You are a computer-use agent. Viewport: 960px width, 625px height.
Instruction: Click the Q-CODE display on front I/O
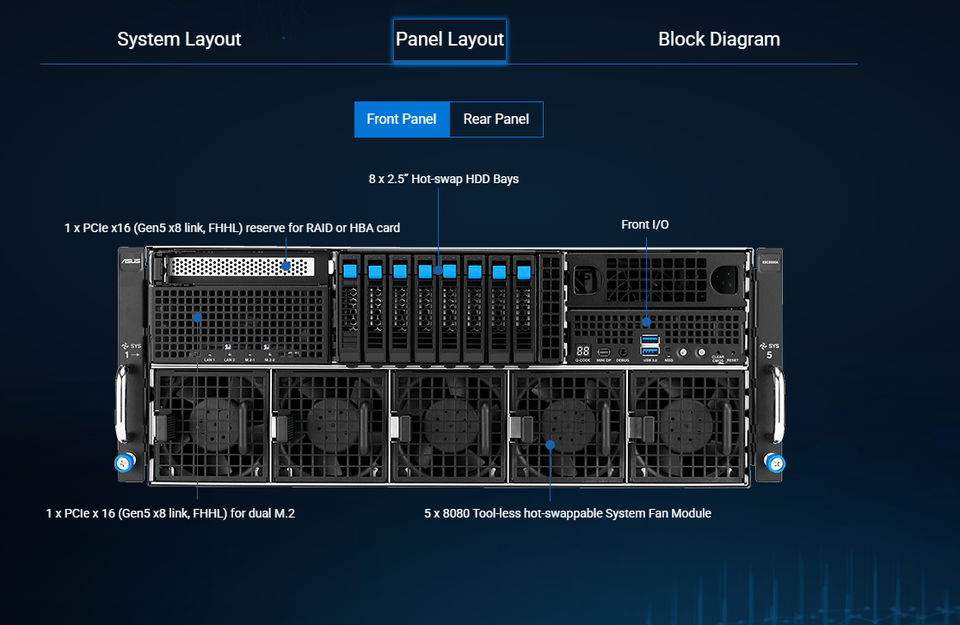point(583,351)
